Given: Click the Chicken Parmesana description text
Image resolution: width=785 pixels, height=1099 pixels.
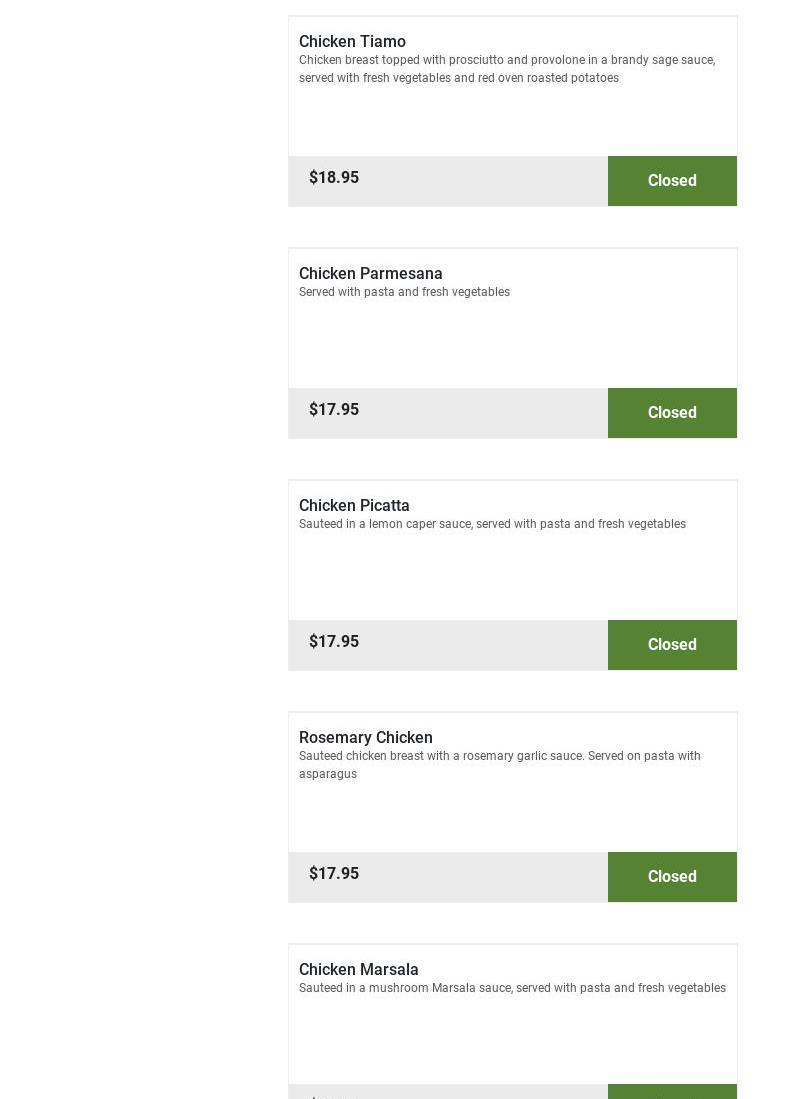Looking at the screenshot, I should [x=404, y=292].
